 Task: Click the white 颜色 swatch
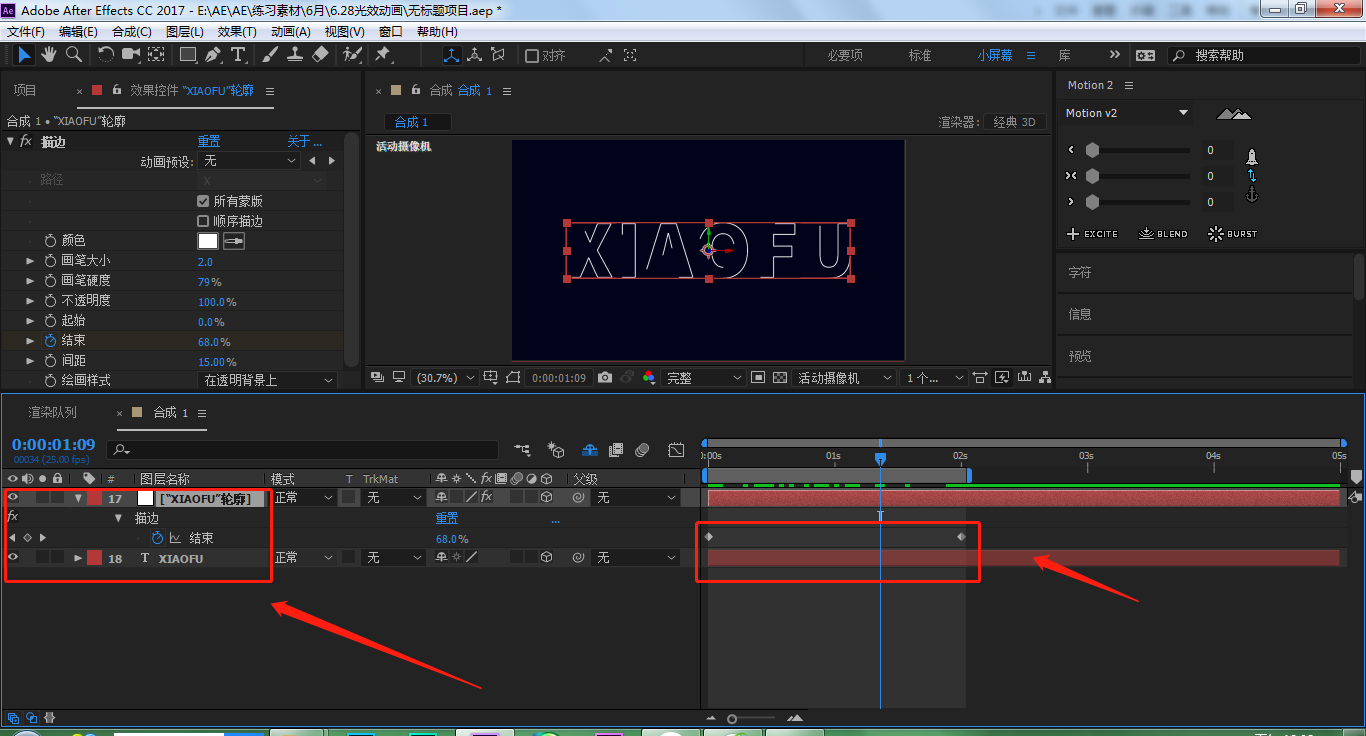click(208, 241)
